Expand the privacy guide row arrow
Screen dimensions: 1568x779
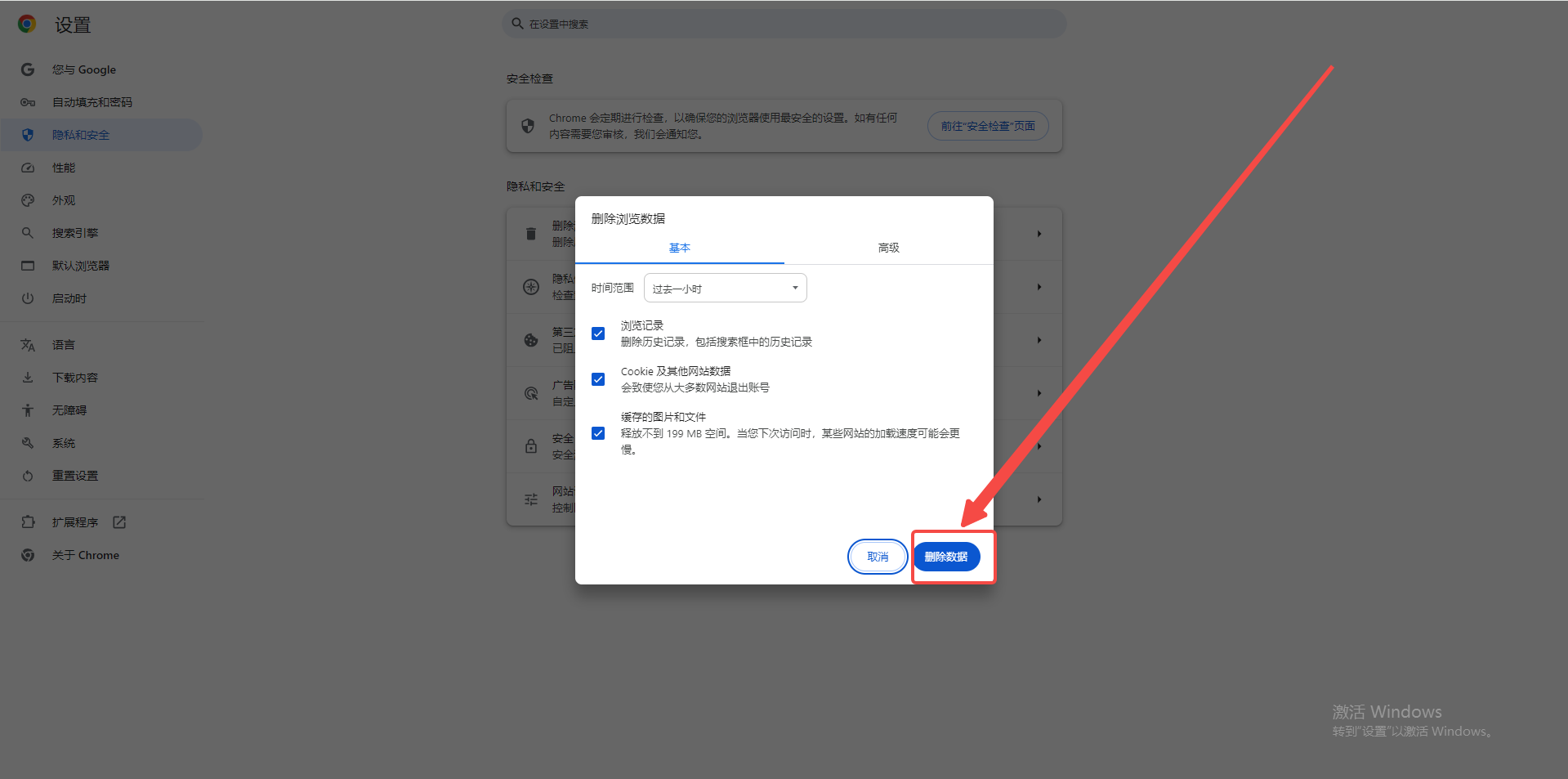click(x=1039, y=287)
